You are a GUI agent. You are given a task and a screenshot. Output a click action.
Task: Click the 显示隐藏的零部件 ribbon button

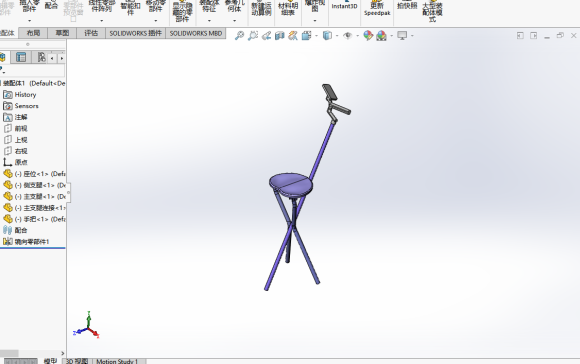[182, 11]
